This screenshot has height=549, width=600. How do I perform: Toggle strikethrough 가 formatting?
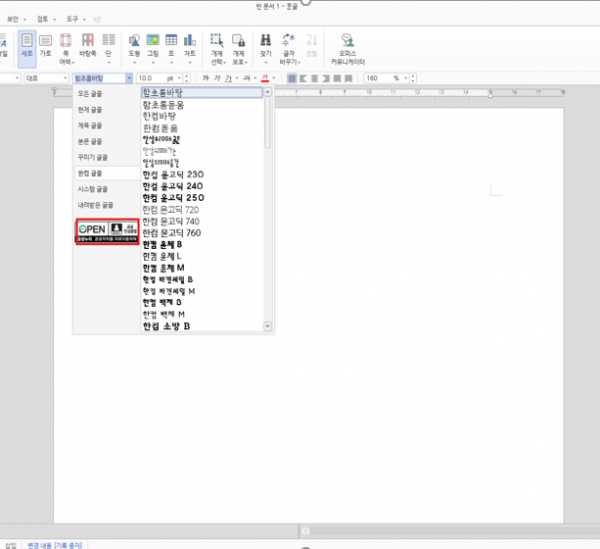click(x=247, y=78)
